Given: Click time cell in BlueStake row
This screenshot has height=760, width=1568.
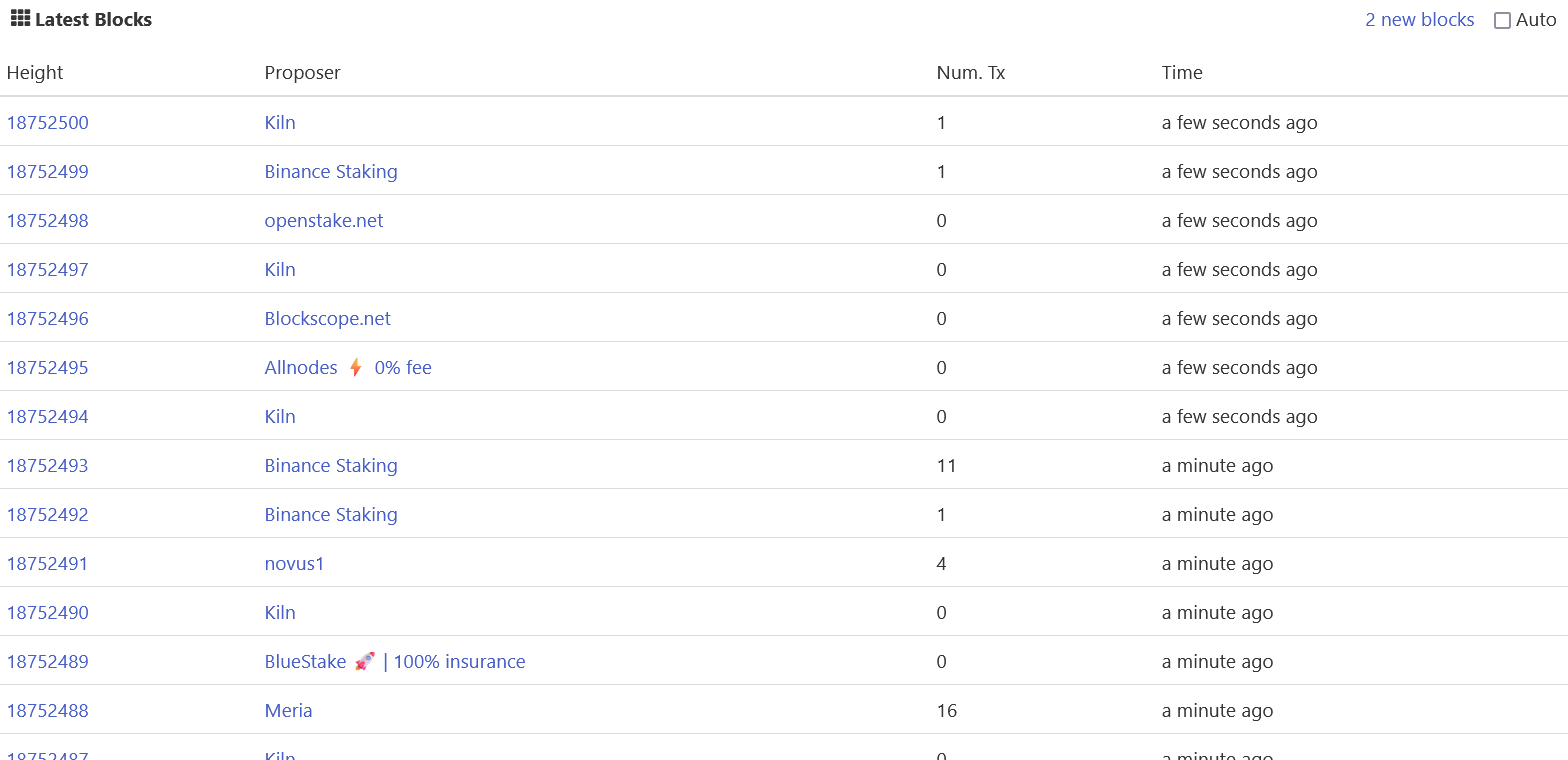Looking at the screenshot, I should (1218, 662).
